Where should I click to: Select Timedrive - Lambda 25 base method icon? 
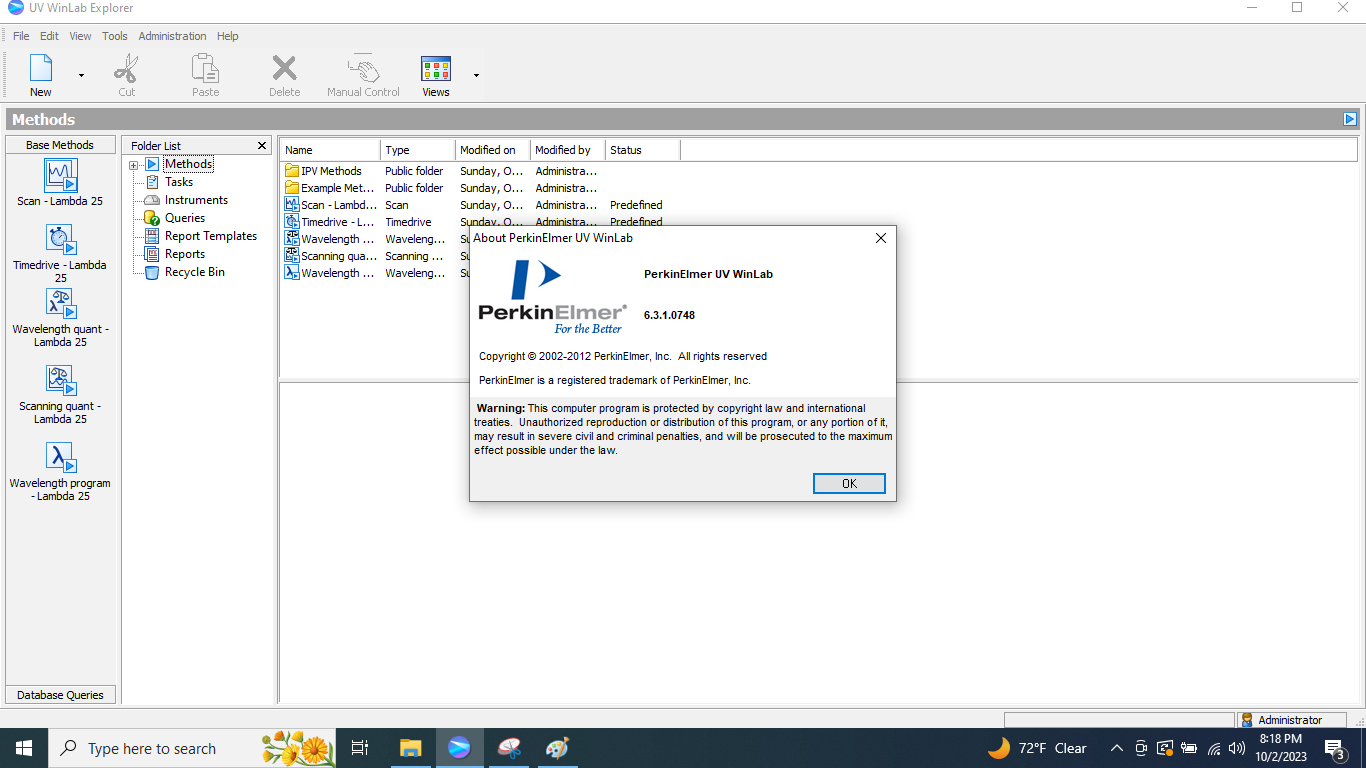61,240
